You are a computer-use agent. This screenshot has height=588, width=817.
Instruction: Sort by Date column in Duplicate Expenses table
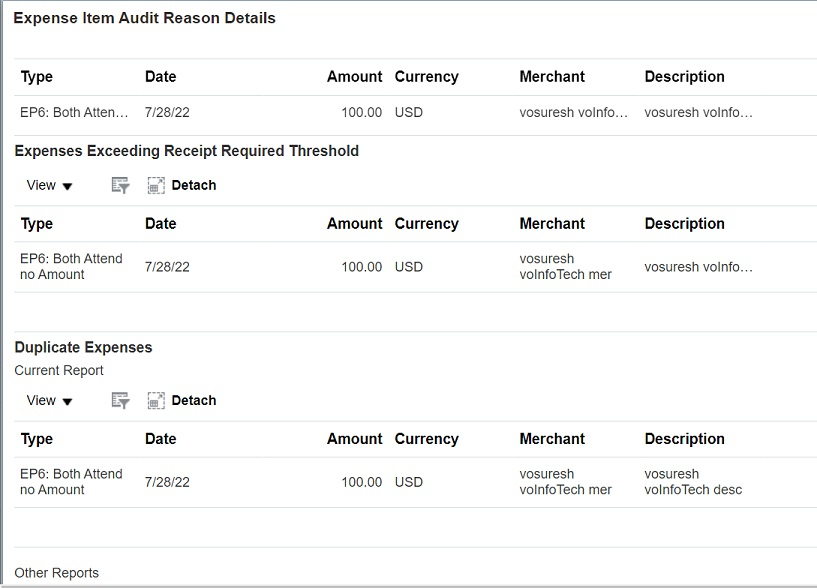160,439
